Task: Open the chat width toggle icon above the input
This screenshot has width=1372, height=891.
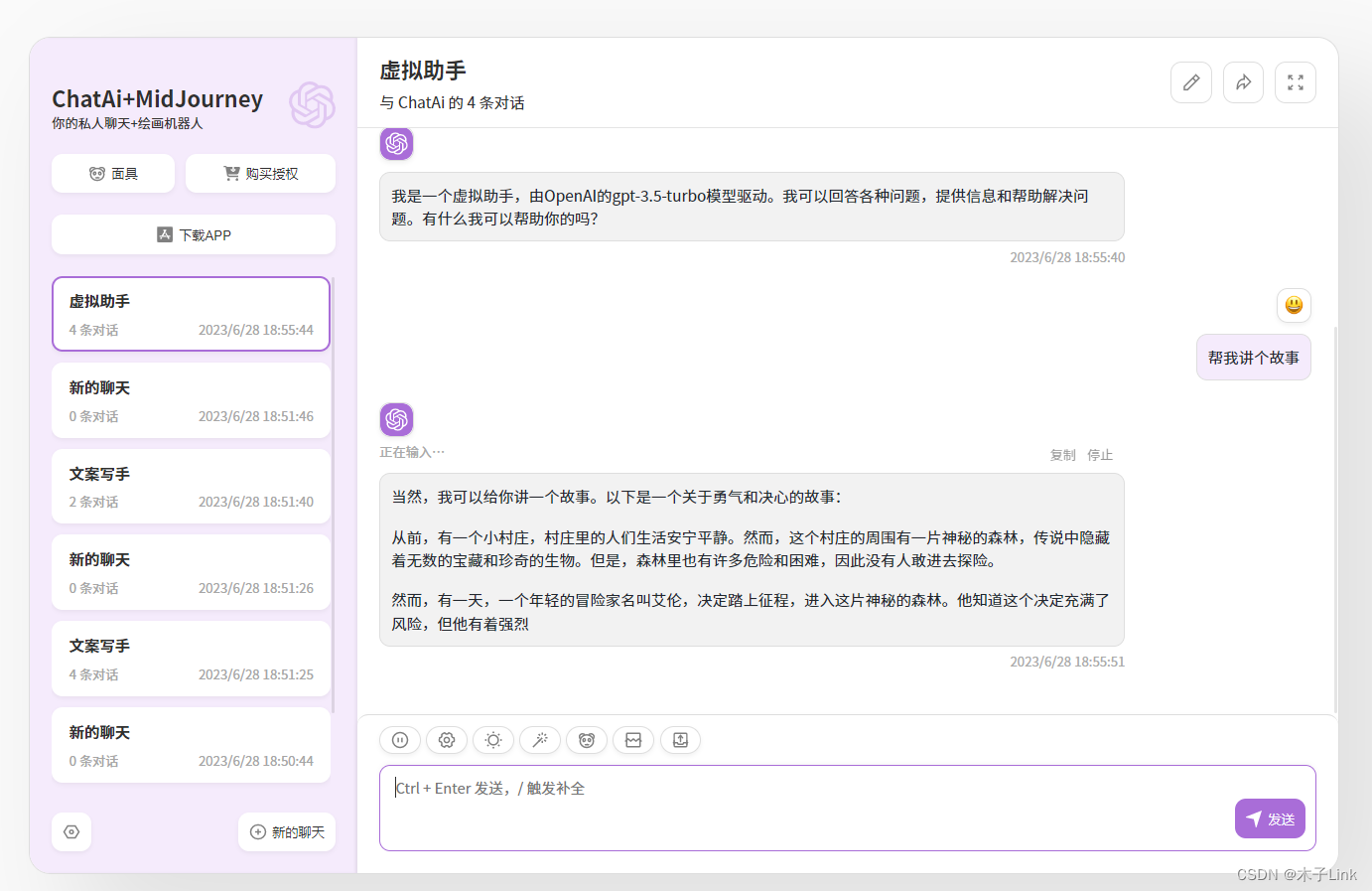Action: point(633,740)
